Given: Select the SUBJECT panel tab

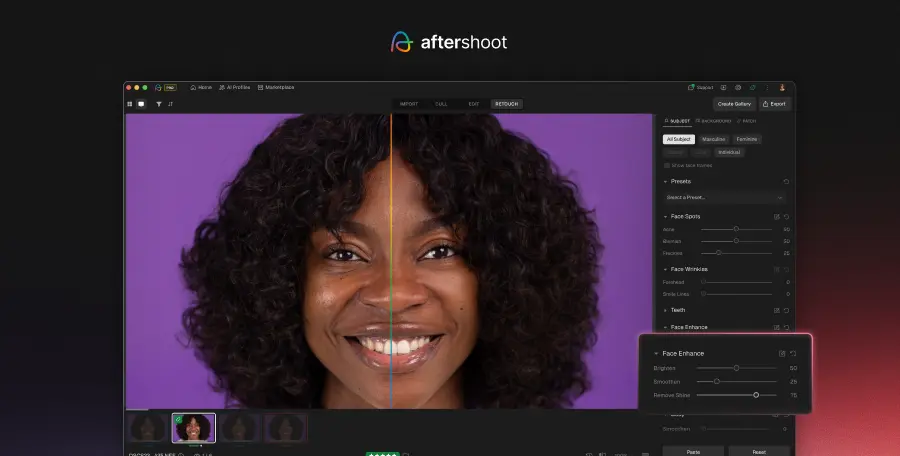Looking at the screenshot, I should pyautogui.click(x=677, y=121).
